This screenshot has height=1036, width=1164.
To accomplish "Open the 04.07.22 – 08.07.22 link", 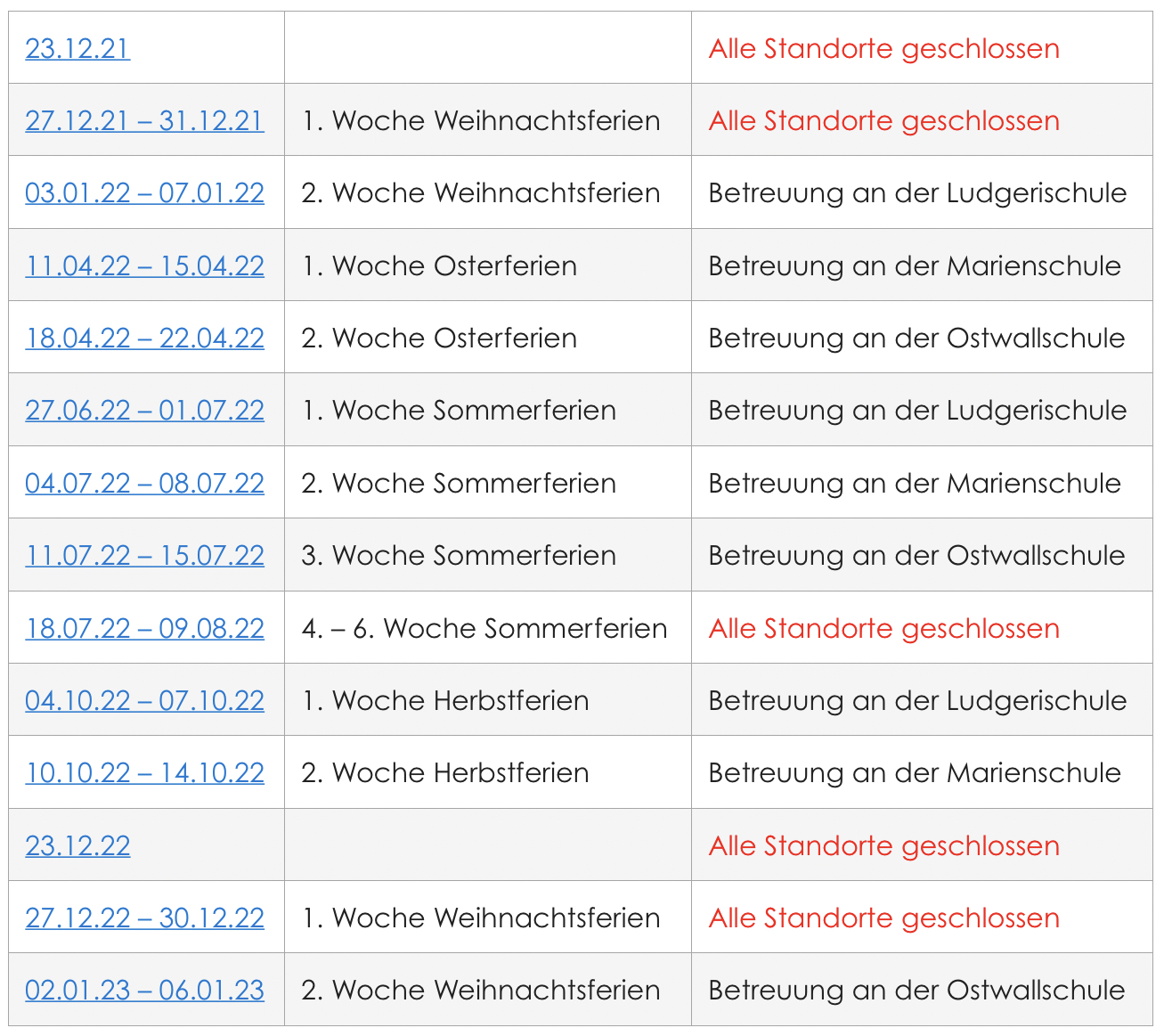I will 144,483.
